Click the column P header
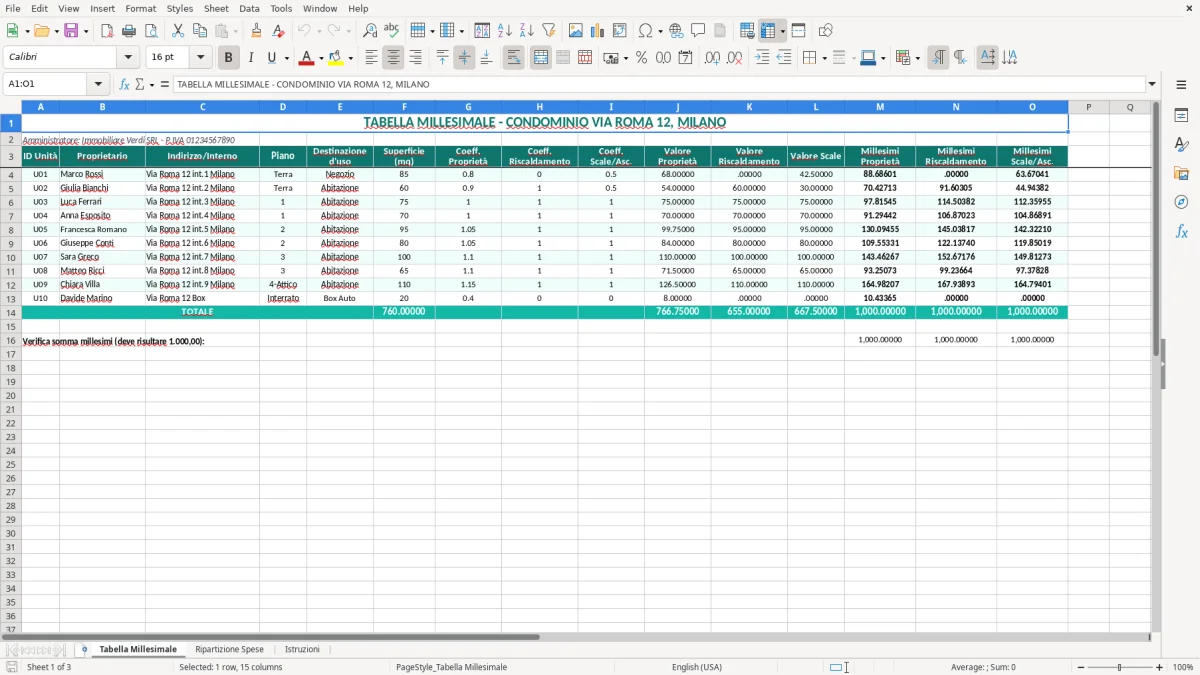Image resolution: width=1200 pixels, height=675 pixels. [1089, 106]
